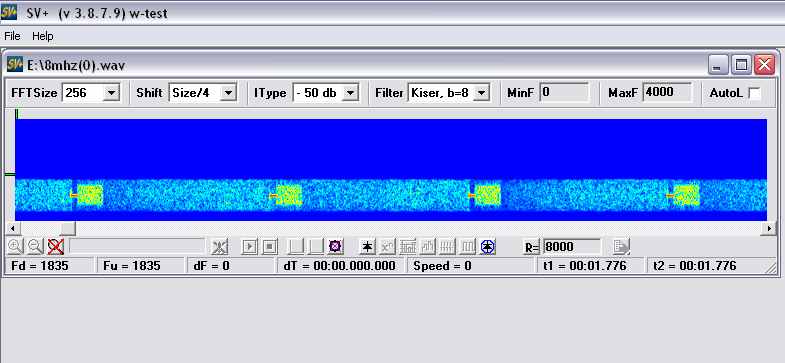The width and height of the screenshot is (785, 363).
Task: Click the zoom in magnifier icon
Action: pos(16,246)
